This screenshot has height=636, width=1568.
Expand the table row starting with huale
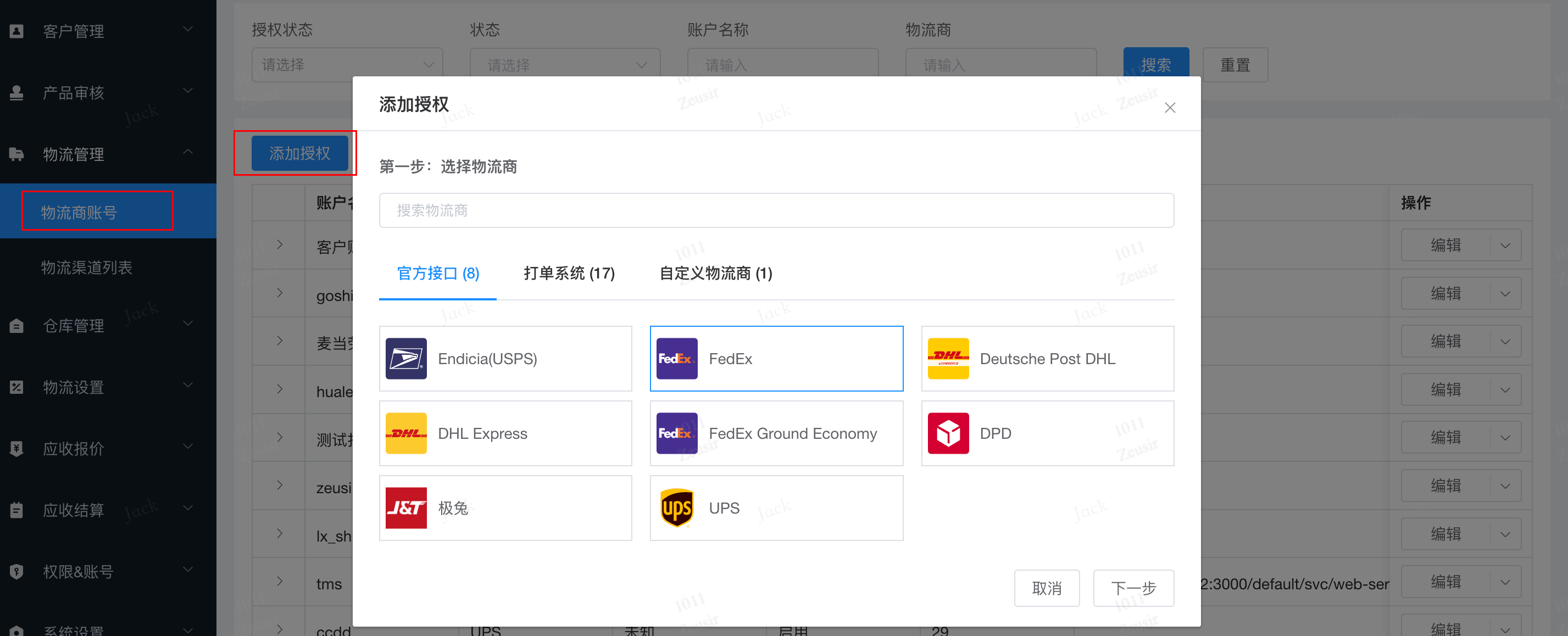click(x=280, y=389)
